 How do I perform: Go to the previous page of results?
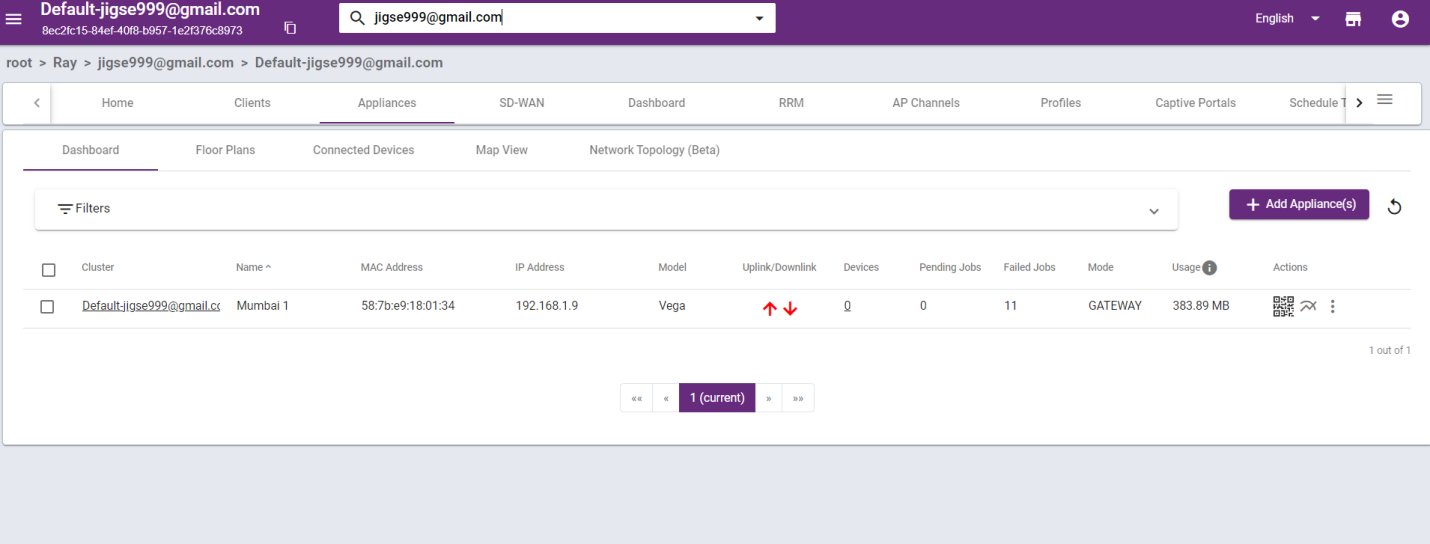click(666, 398)
